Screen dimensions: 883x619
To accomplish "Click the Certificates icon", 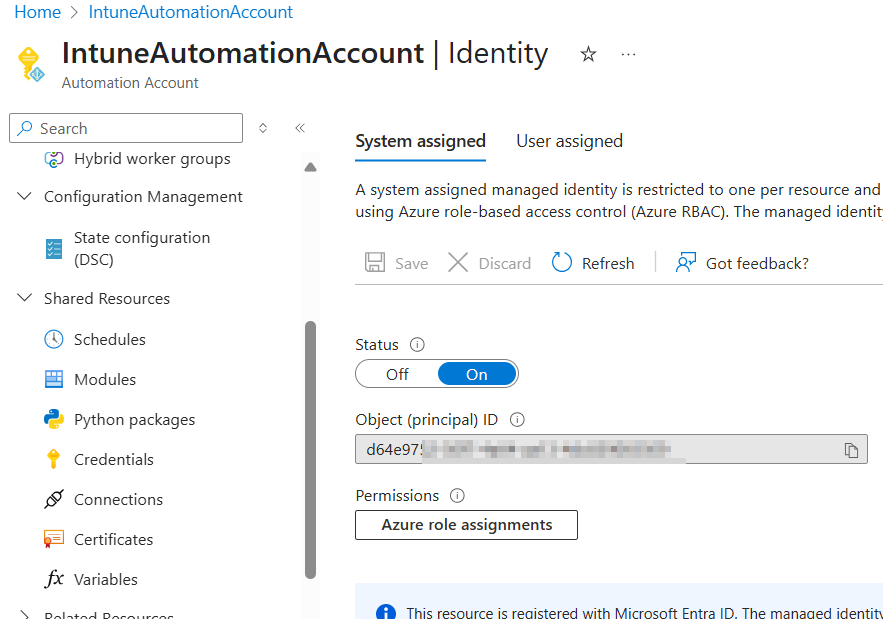I will tap(54, 539).
